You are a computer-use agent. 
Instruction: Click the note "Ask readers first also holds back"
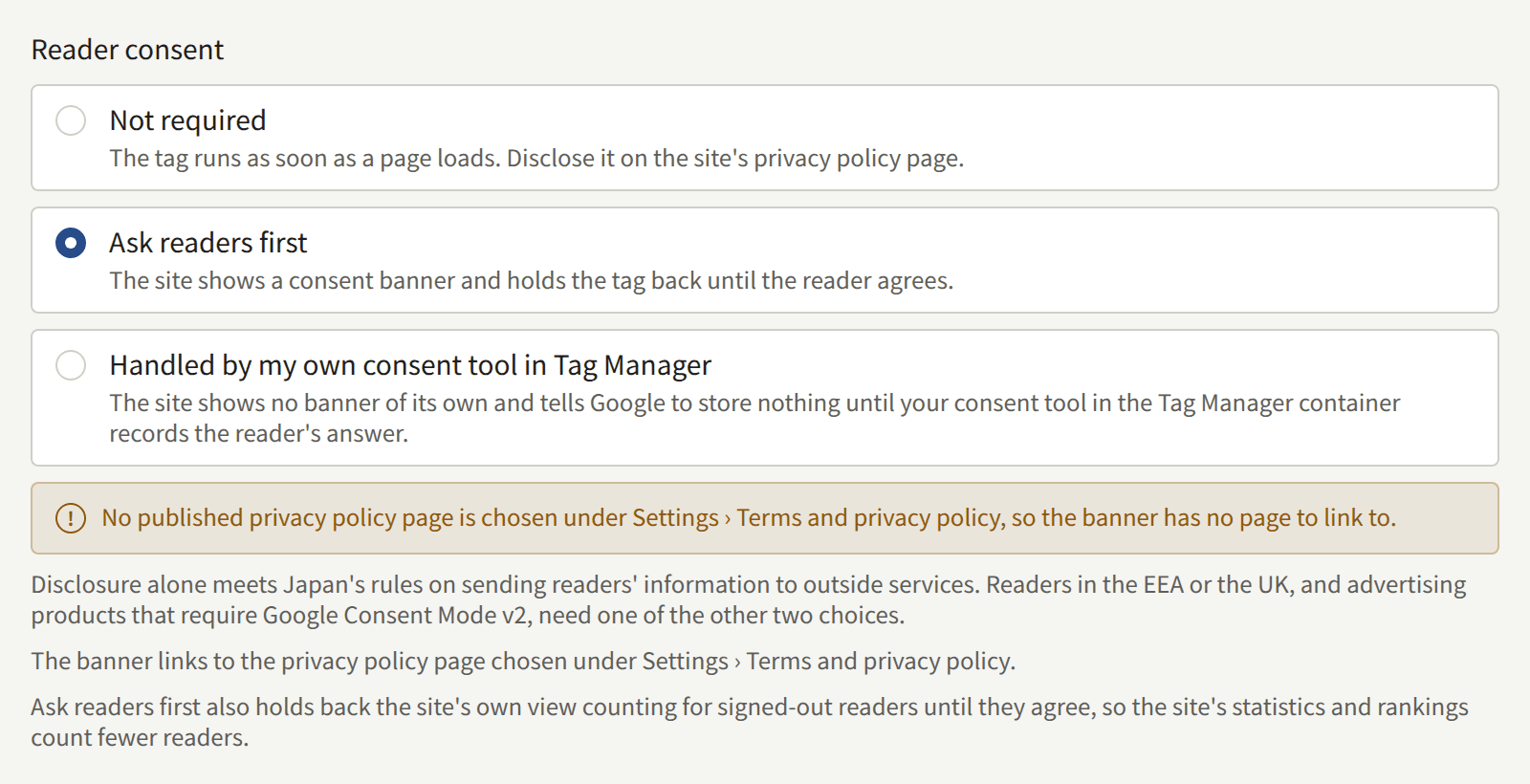click(750, 723)
